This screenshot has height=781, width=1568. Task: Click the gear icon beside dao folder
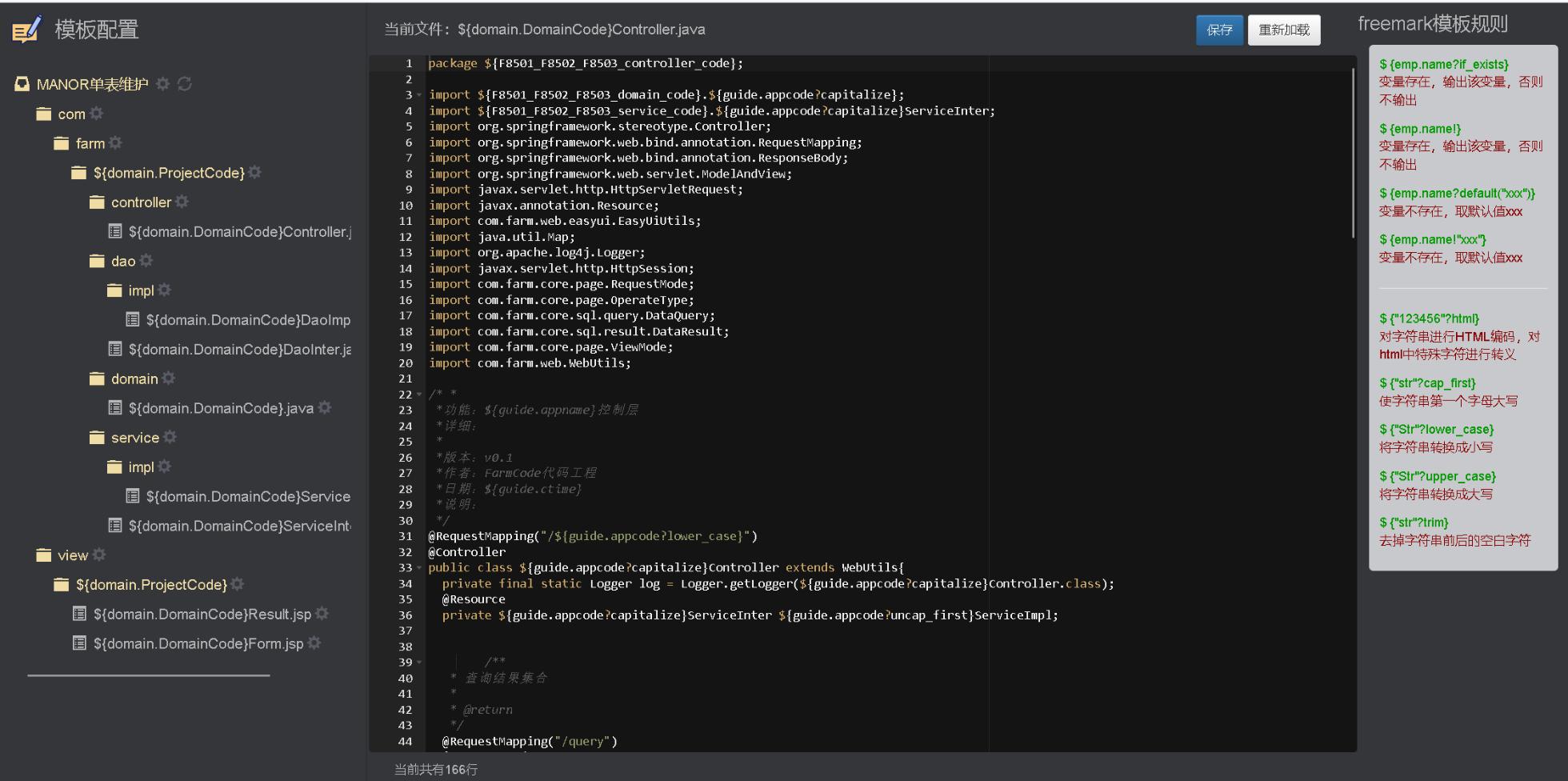pyautogui.click(x=146, y=260)
